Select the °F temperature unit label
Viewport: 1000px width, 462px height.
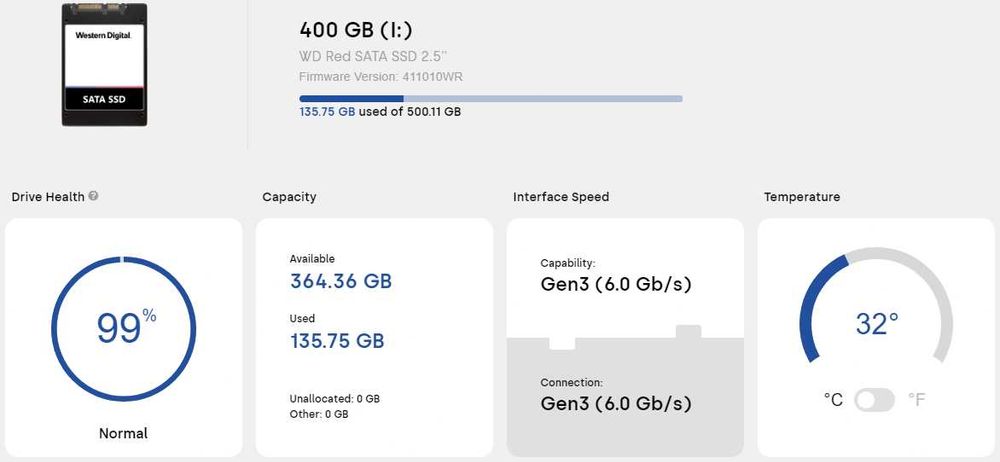(x=916, y=400)
